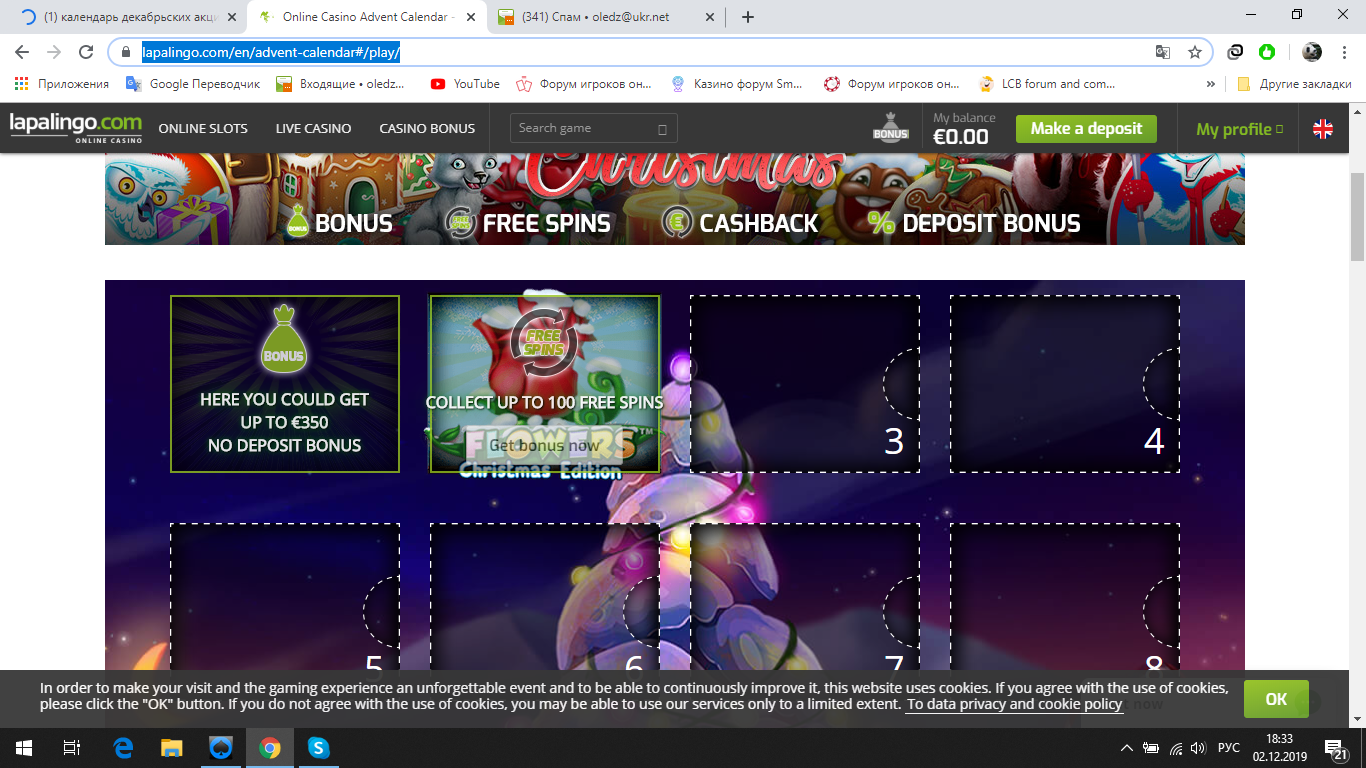Image resolution: width=1366 pixels, height=768 pixels.
Task: Open a new browser tab
Action: click(748, 17)
